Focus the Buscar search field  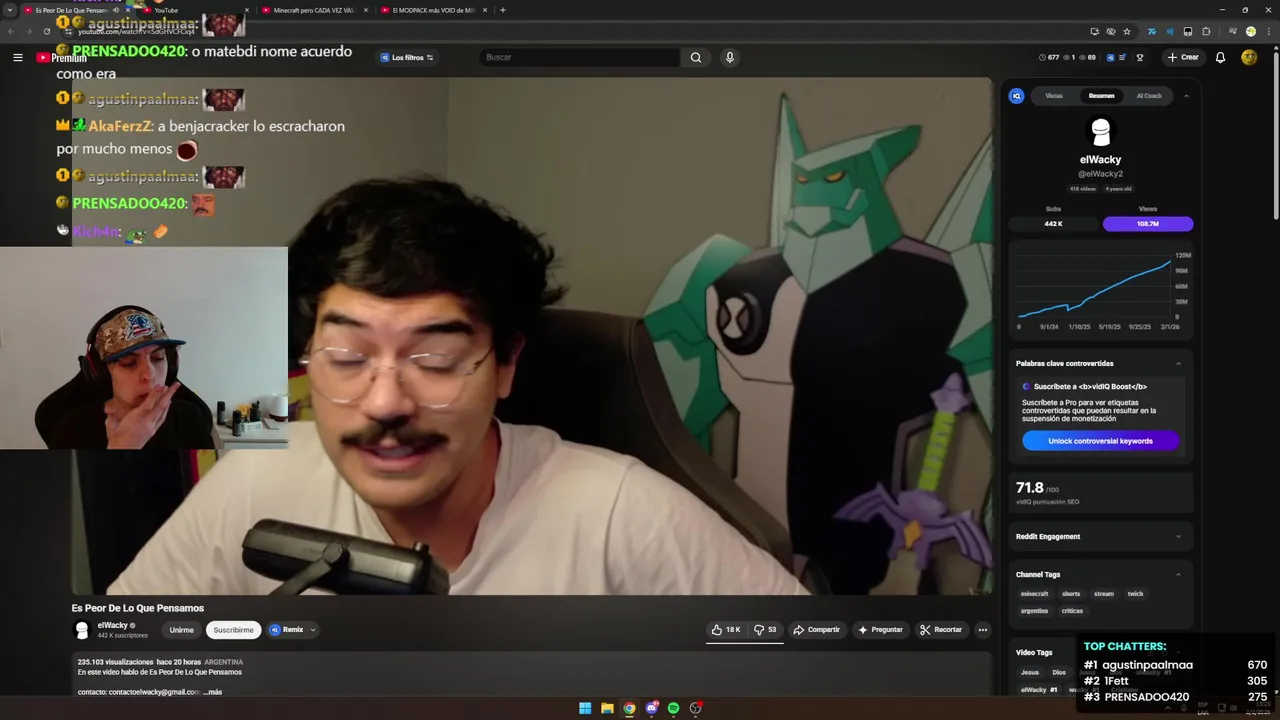click(579, 57)
